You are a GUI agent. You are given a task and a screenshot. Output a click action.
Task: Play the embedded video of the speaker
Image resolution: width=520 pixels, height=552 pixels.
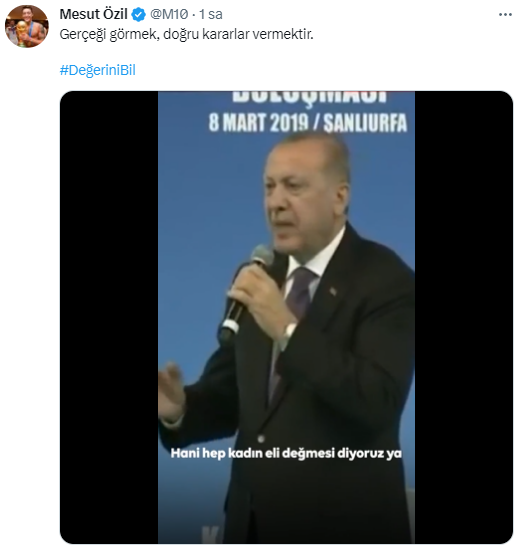click(x=286, y=317)
